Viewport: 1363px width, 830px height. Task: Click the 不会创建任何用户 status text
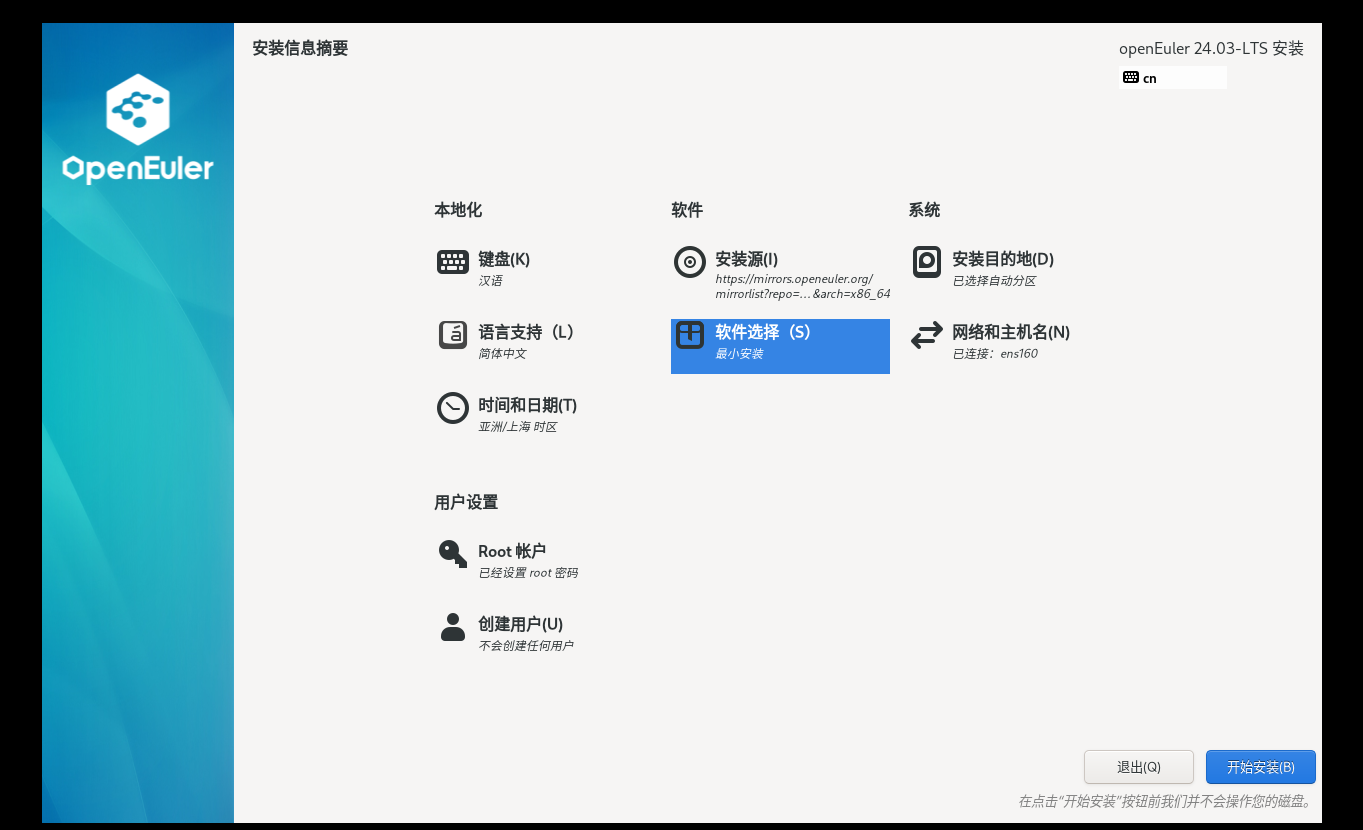(x=526, y=646)
